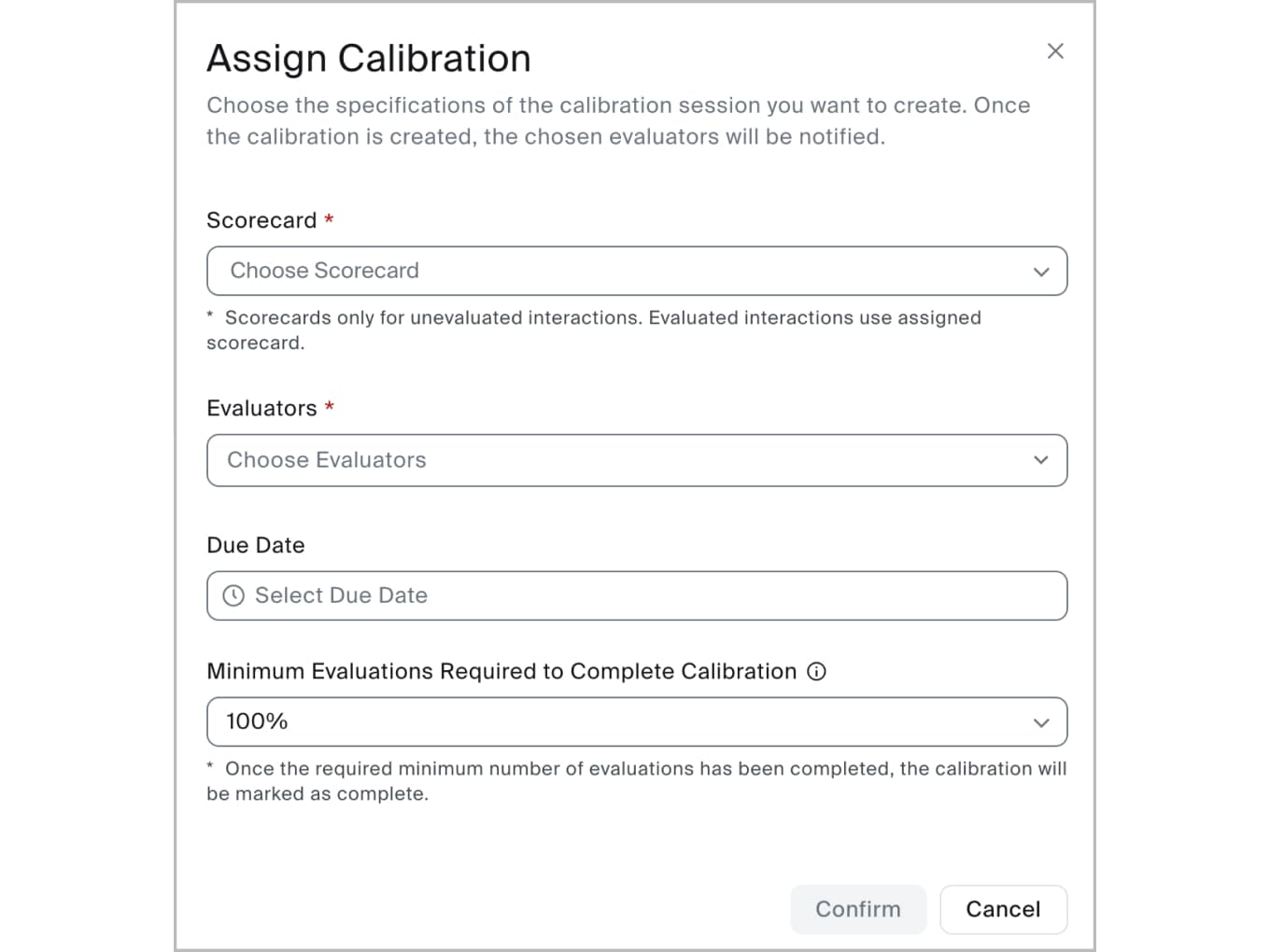1270x952 pixels.
Task: Click the info icon beside Minimum Evaluations
Action: (817, 671)
